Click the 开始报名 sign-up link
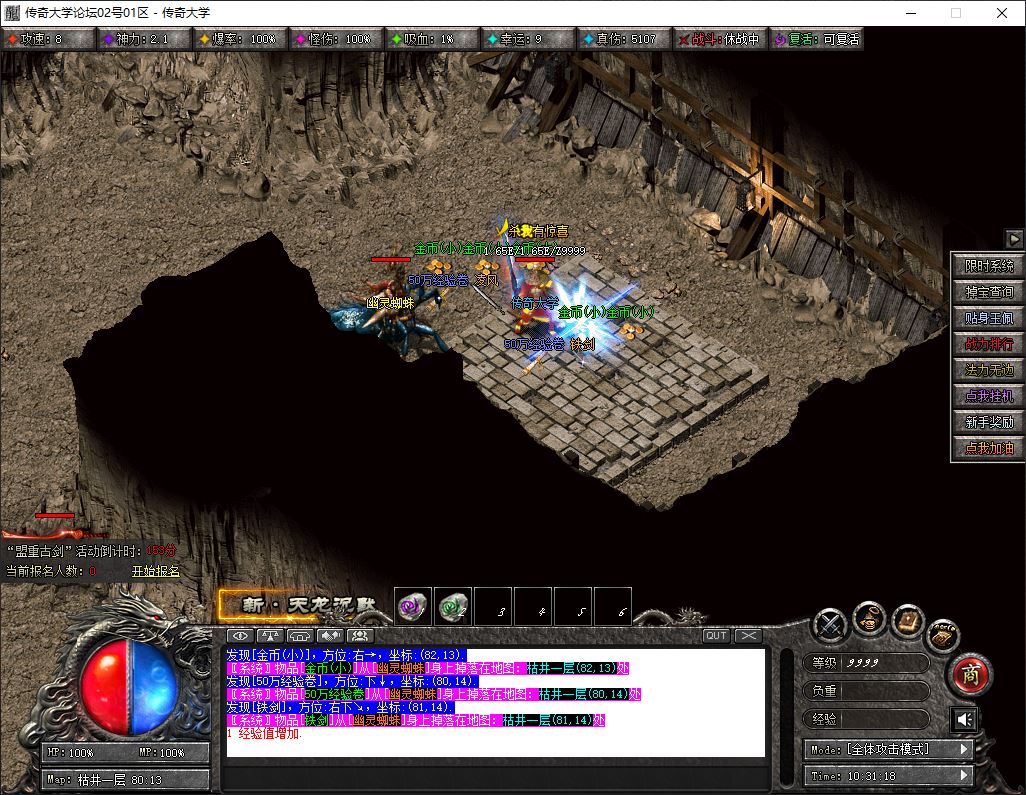1026x795 pixels. coord(156,571)
